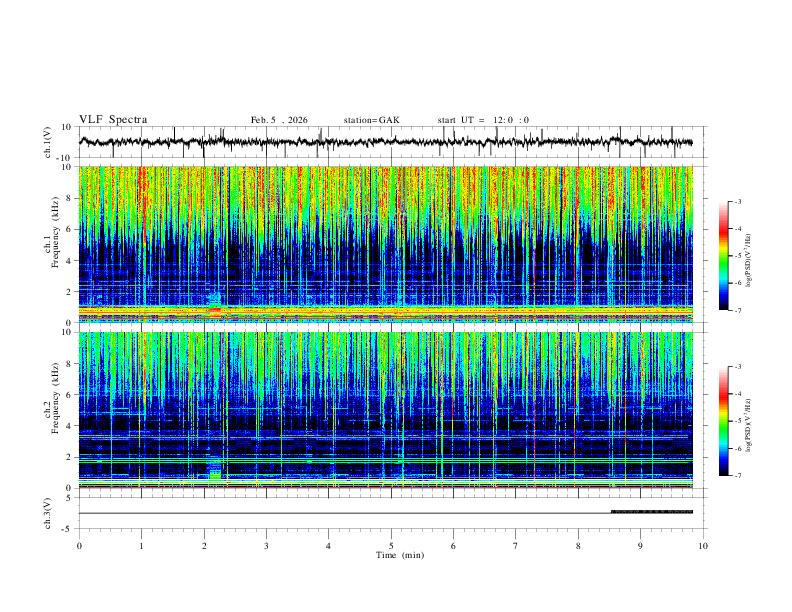Click the ch.2 Frequency (kHz) axis label
Screen dimensions: 792x612
coord(51,398)
